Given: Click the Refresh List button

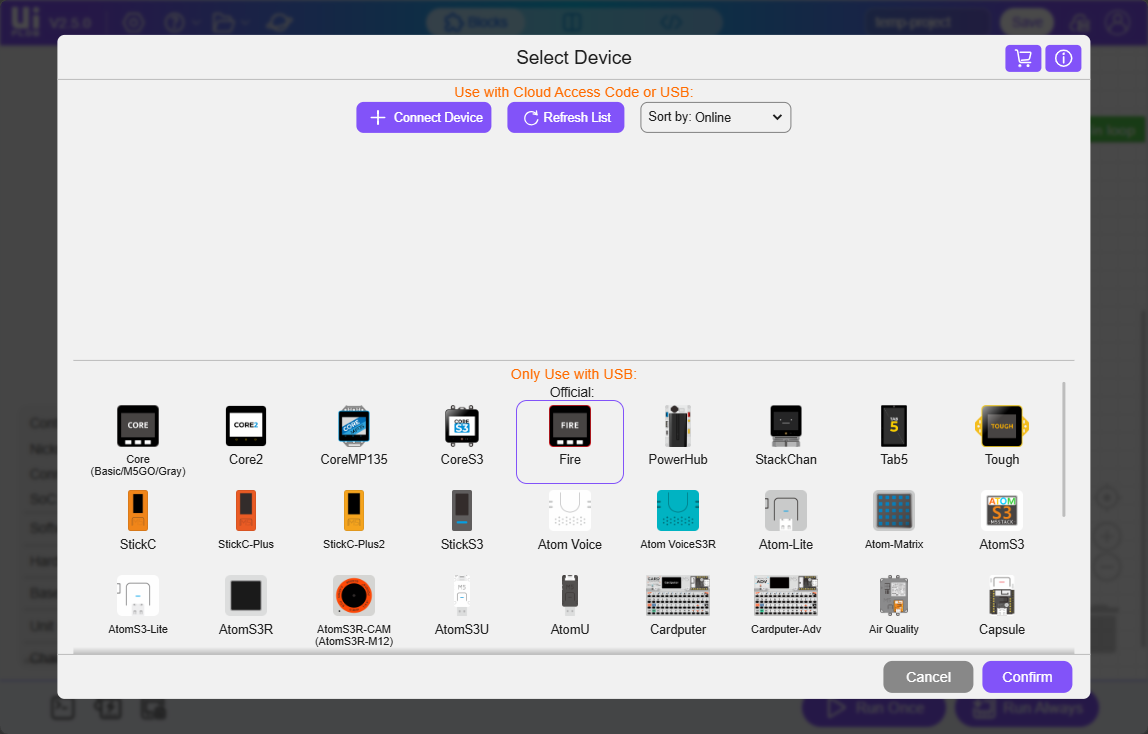Looking at the screenshot, I should pyautogui.click(x=566, y=117).
